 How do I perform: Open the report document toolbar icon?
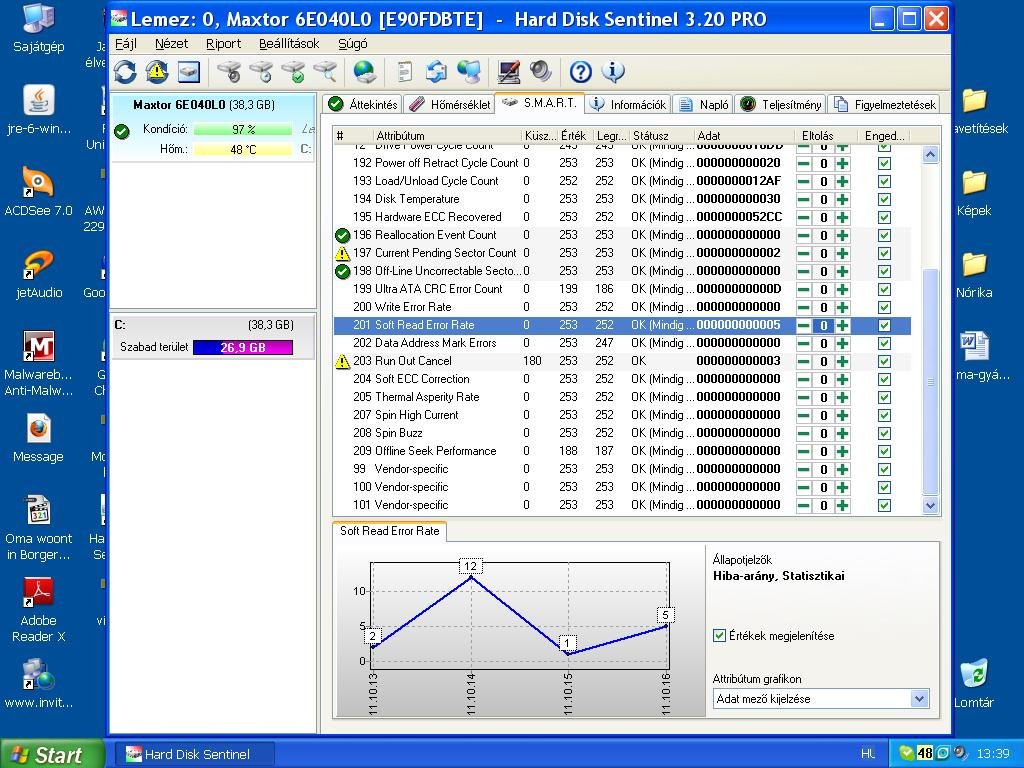coord(405,72)
